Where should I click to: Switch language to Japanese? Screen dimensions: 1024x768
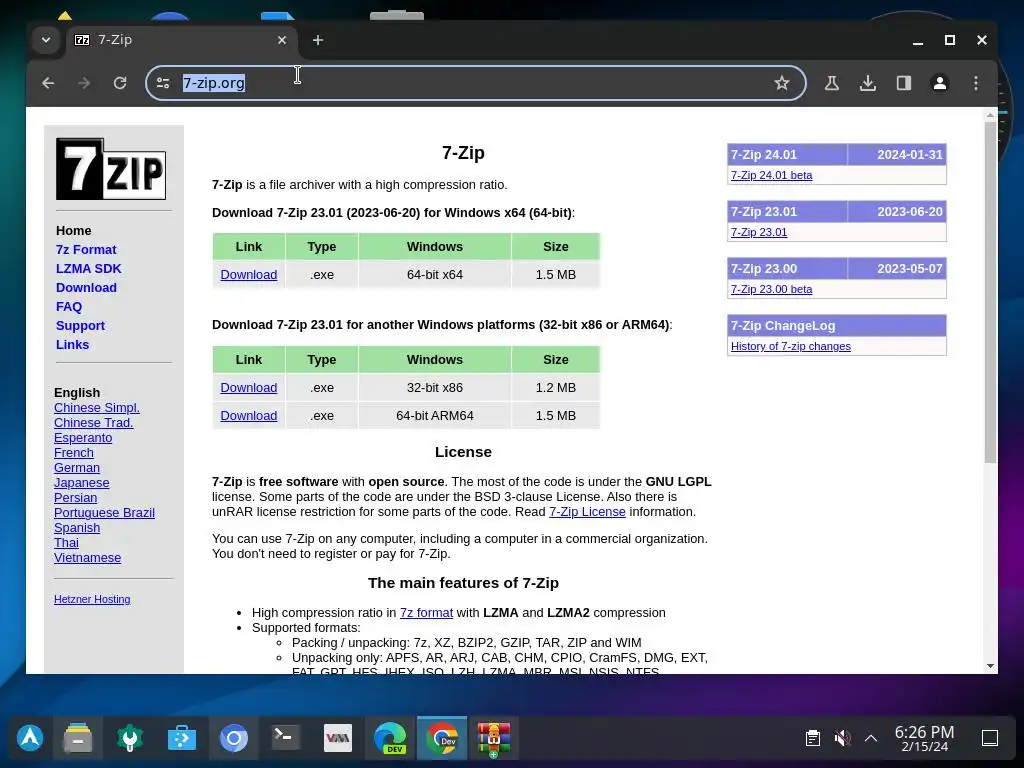tap(82, 483)
